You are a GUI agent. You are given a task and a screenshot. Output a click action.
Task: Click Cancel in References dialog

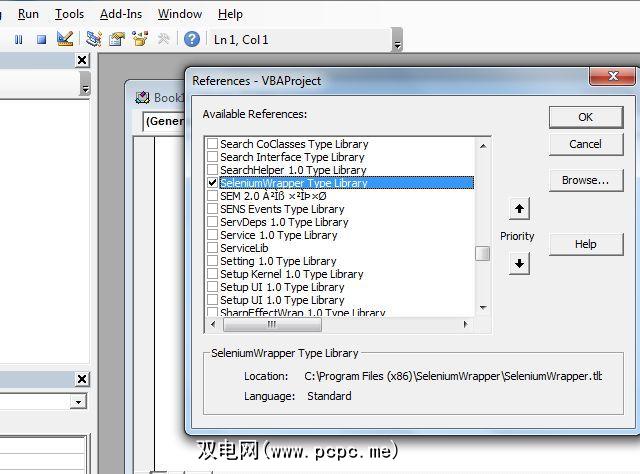(586, 144)
